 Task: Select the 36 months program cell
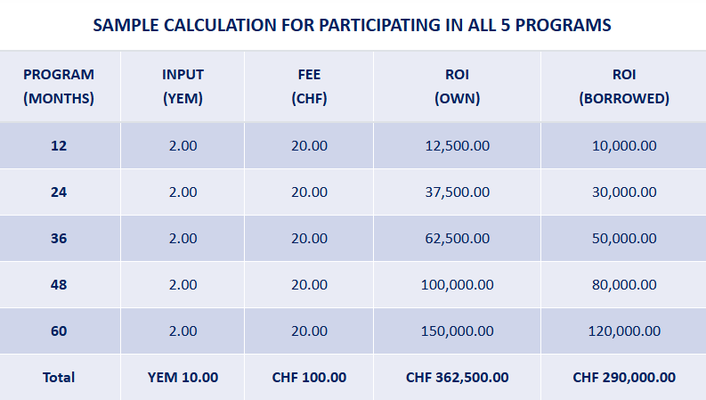(x=59, y=238)
